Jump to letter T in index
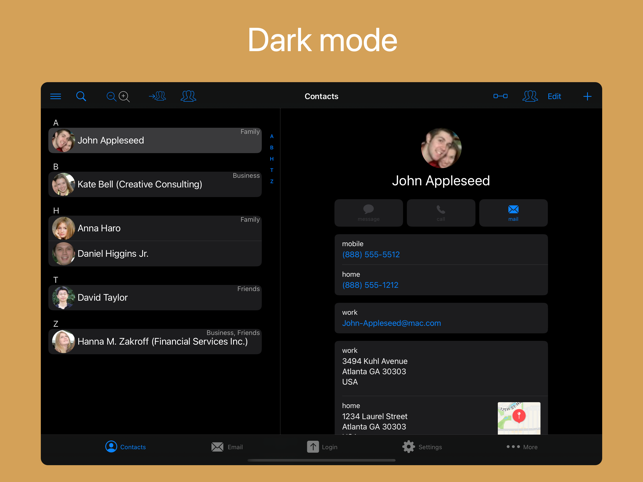This screenshot has height=482, width=643. point(271,170)
